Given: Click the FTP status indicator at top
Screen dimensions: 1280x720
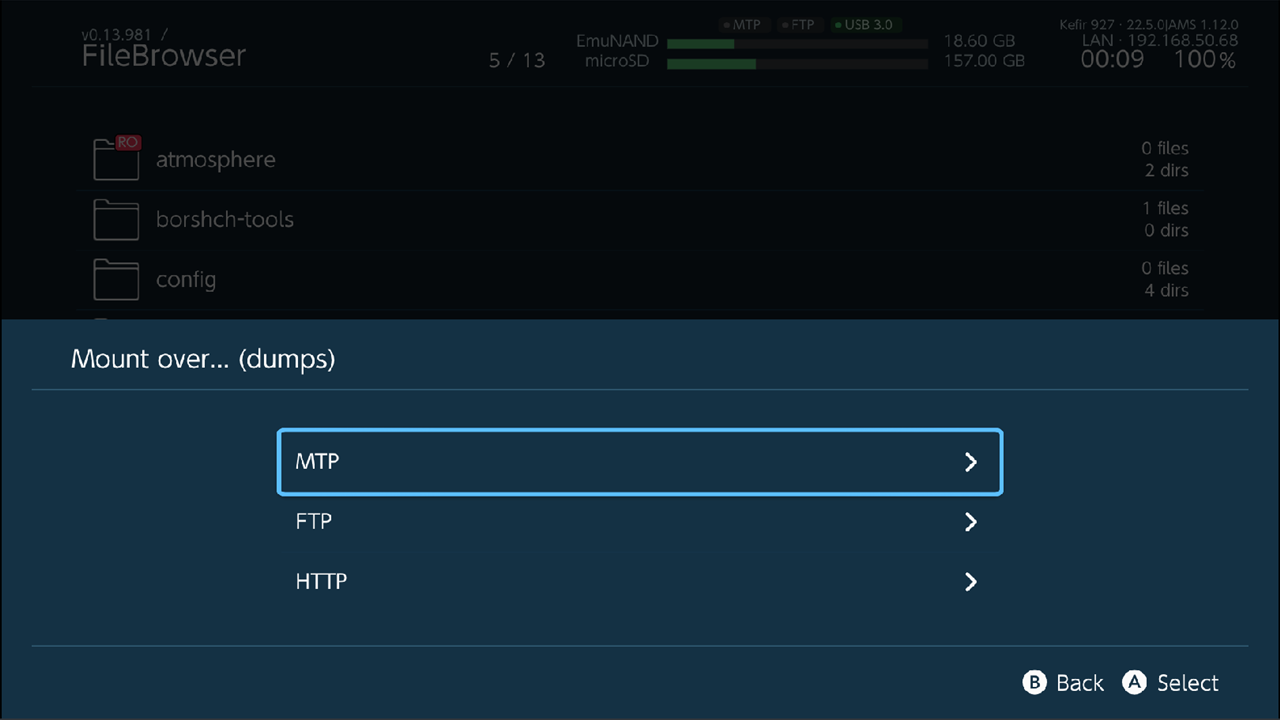Looking at the screenshot, I should pyautogui.click(x=798, y=24).
